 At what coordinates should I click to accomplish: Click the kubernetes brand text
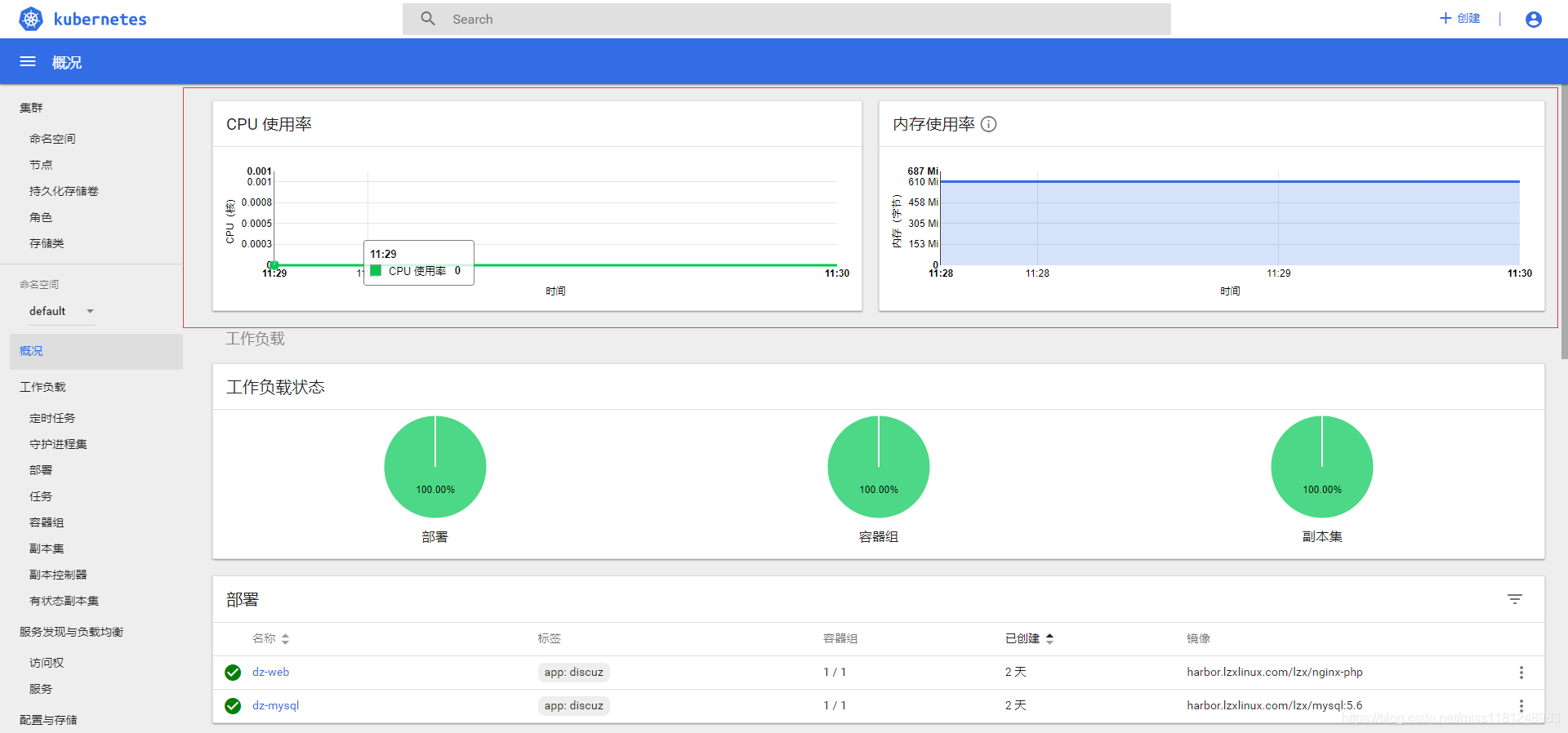pyautogui.click(x=100, y=19)
